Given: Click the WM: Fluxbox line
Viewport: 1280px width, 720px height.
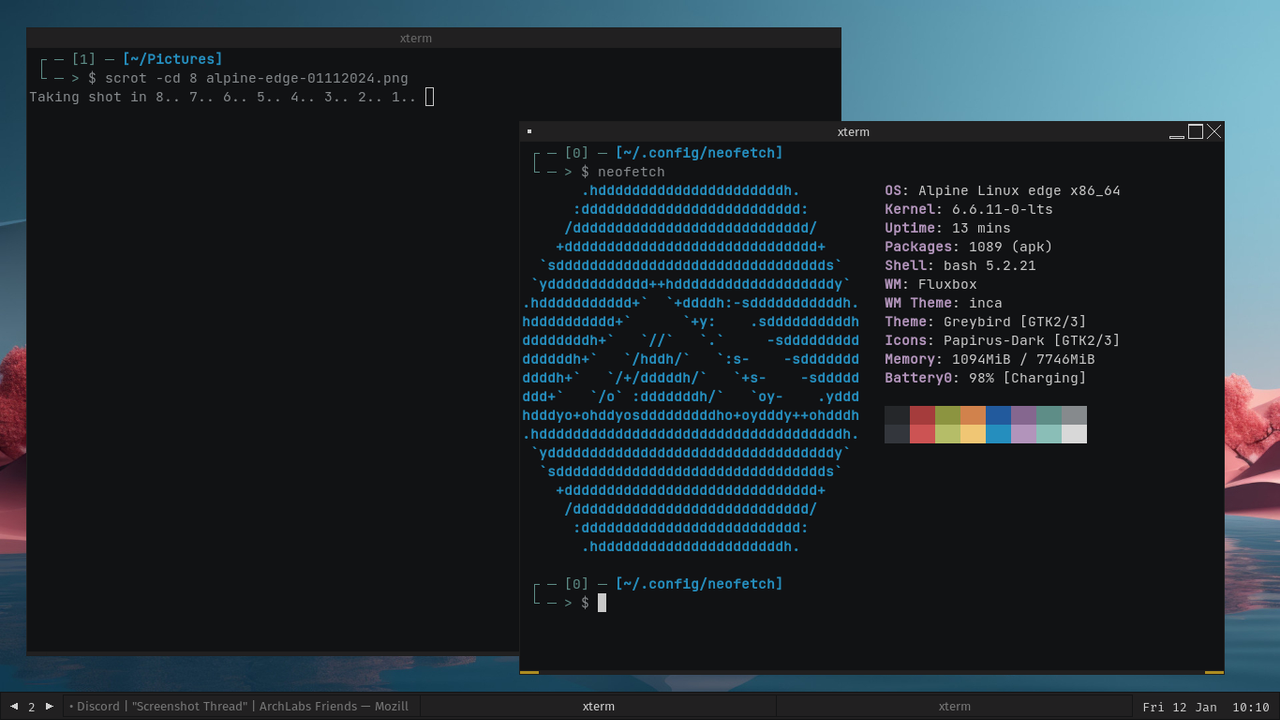Looking at the screenshot, I should tap(930, 285).
